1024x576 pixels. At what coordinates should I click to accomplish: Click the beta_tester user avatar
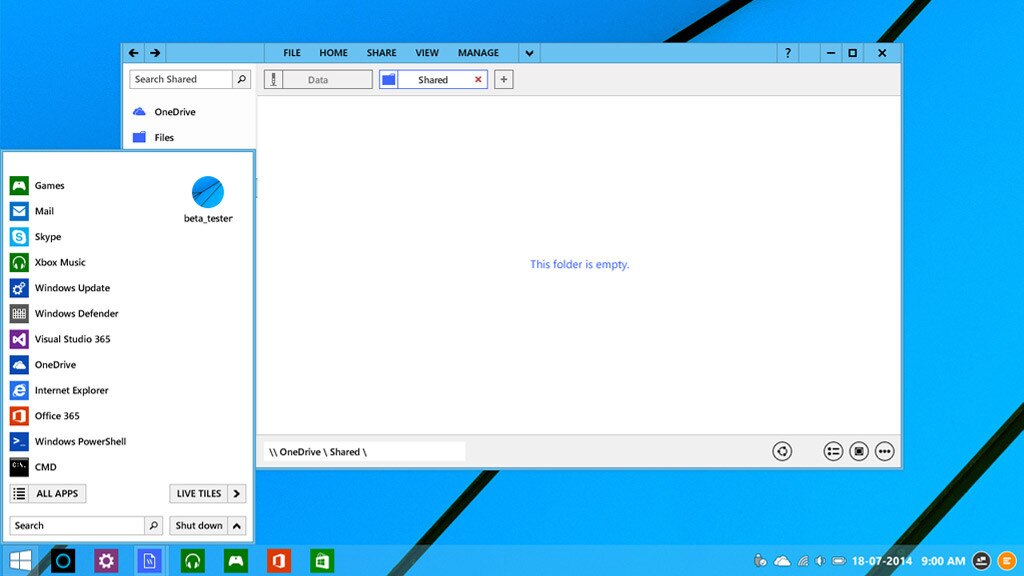pyautogui.click(x=208, y=192)
